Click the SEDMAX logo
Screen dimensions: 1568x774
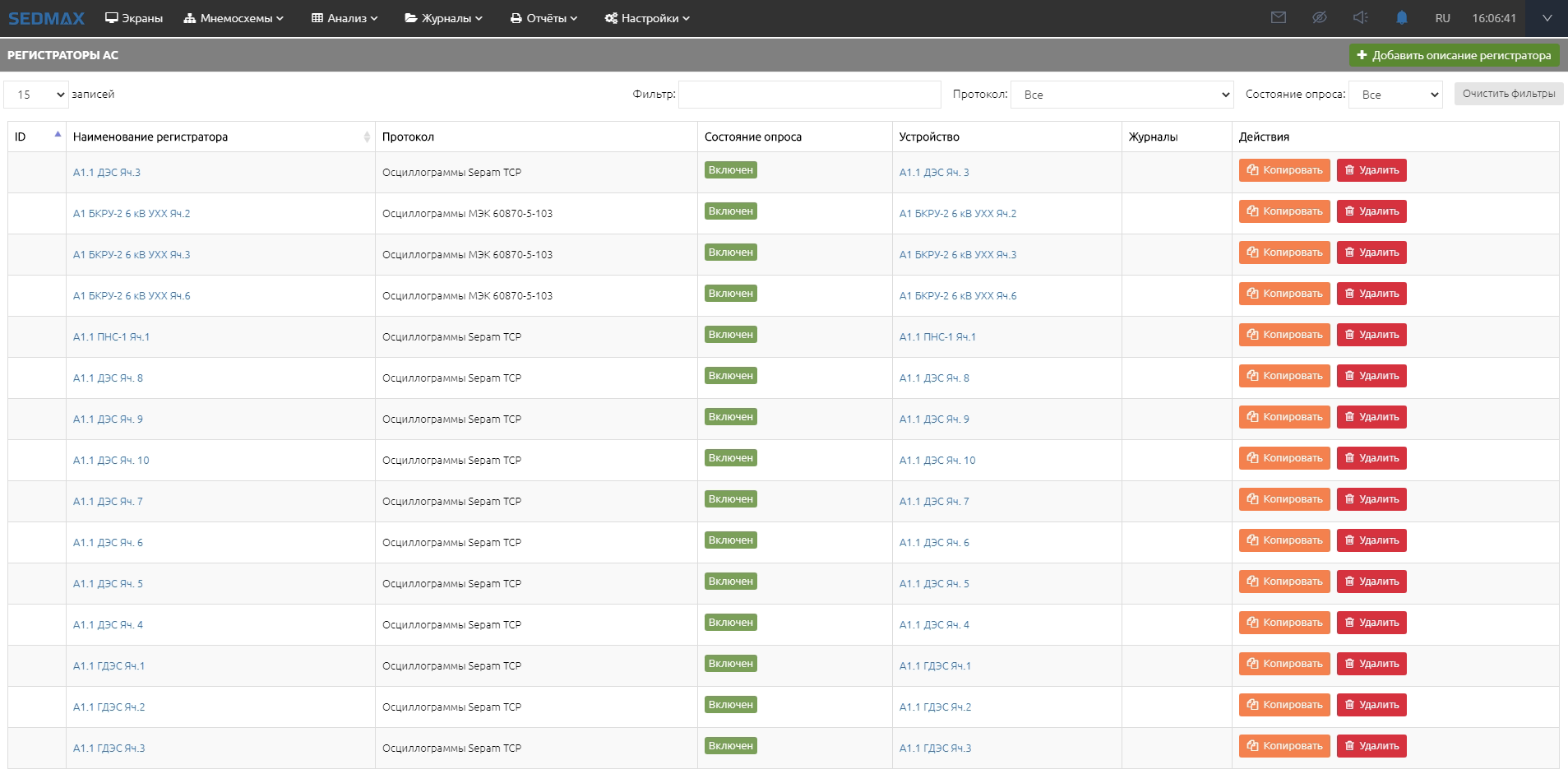pyautogui.click(x=46, y=18)
